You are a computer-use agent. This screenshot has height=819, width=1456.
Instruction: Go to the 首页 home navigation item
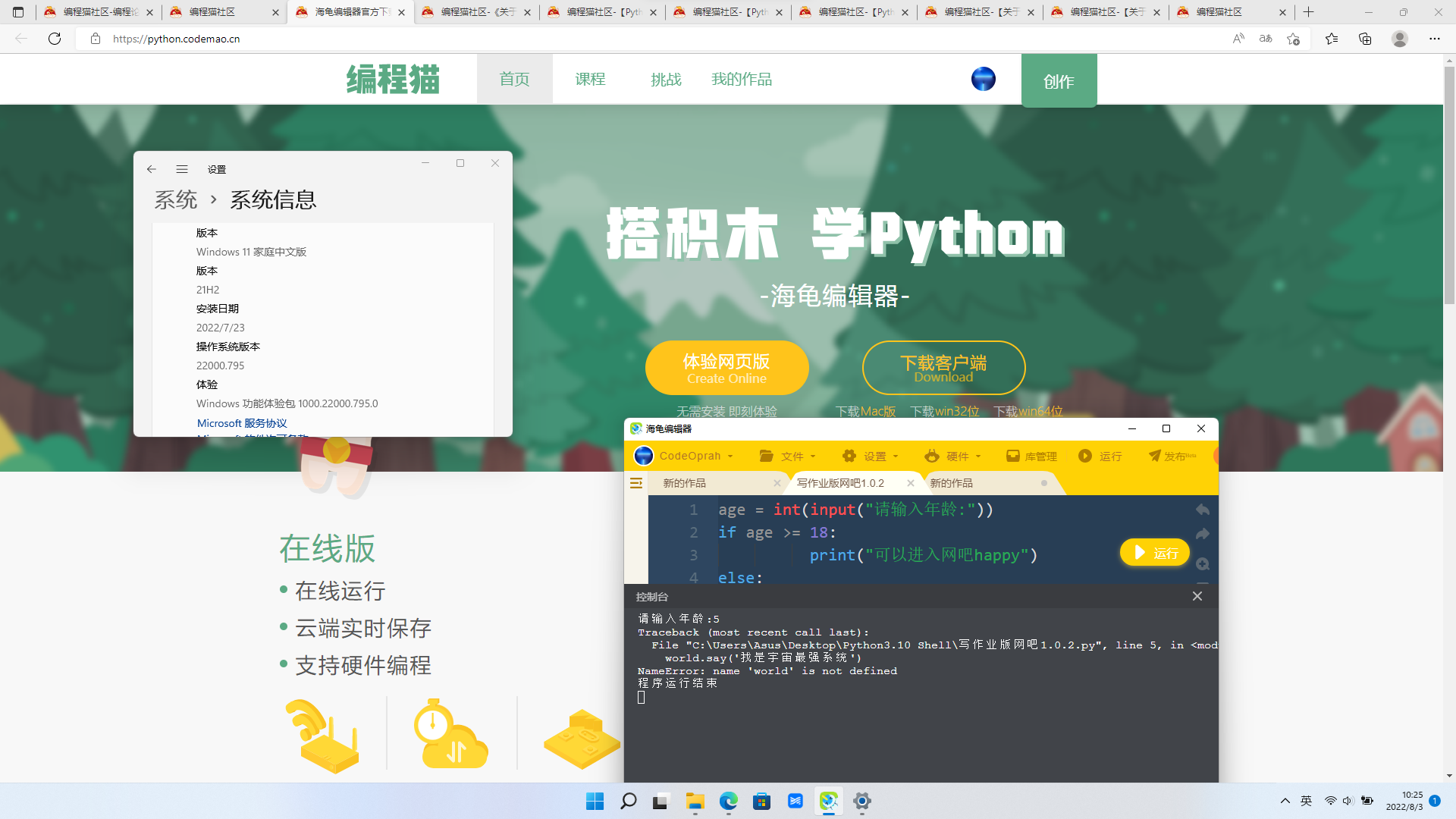515,79
